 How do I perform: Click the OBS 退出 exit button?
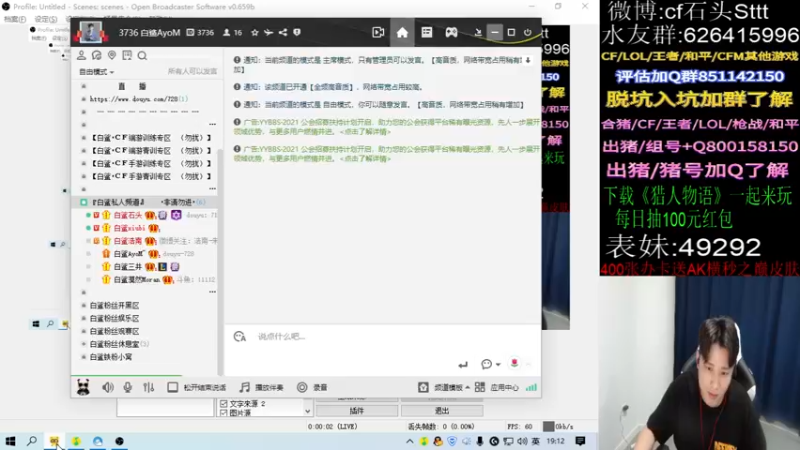point(442,411)
